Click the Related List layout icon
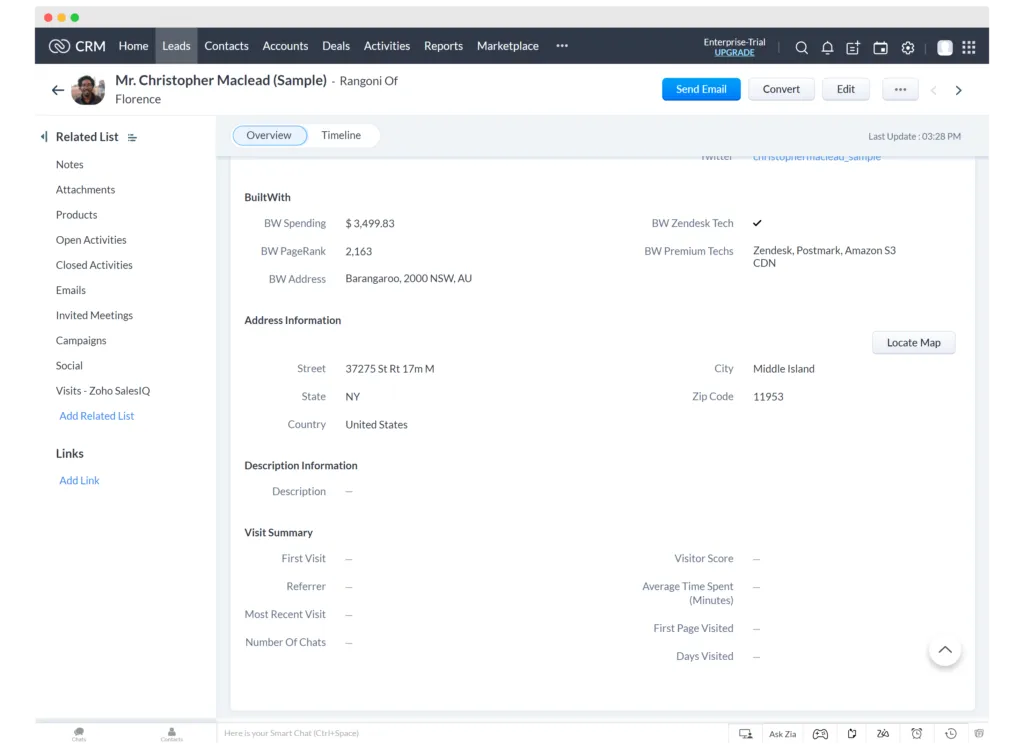 (x=133, y=137)
